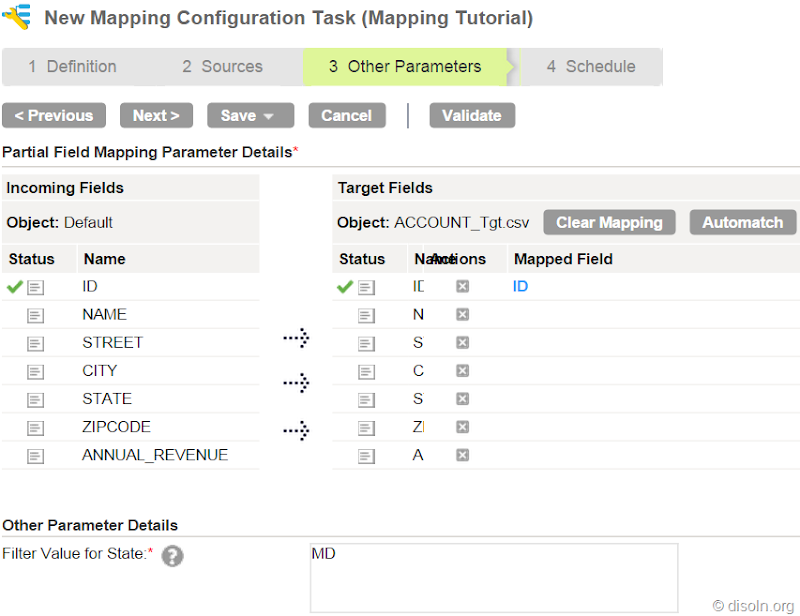Click the dotted mapping arrow beside STREET

pyautogui.click(x=296, y=339)
